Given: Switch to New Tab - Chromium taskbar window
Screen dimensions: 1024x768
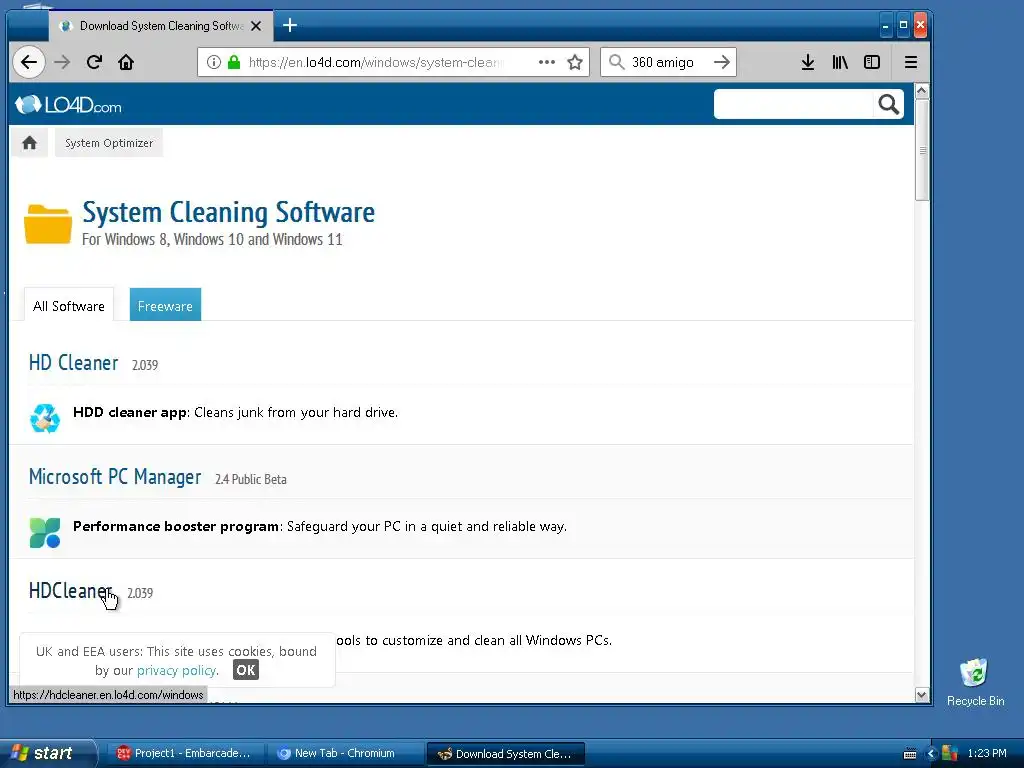Looking at the screenshot, I should tap(344, 754).
